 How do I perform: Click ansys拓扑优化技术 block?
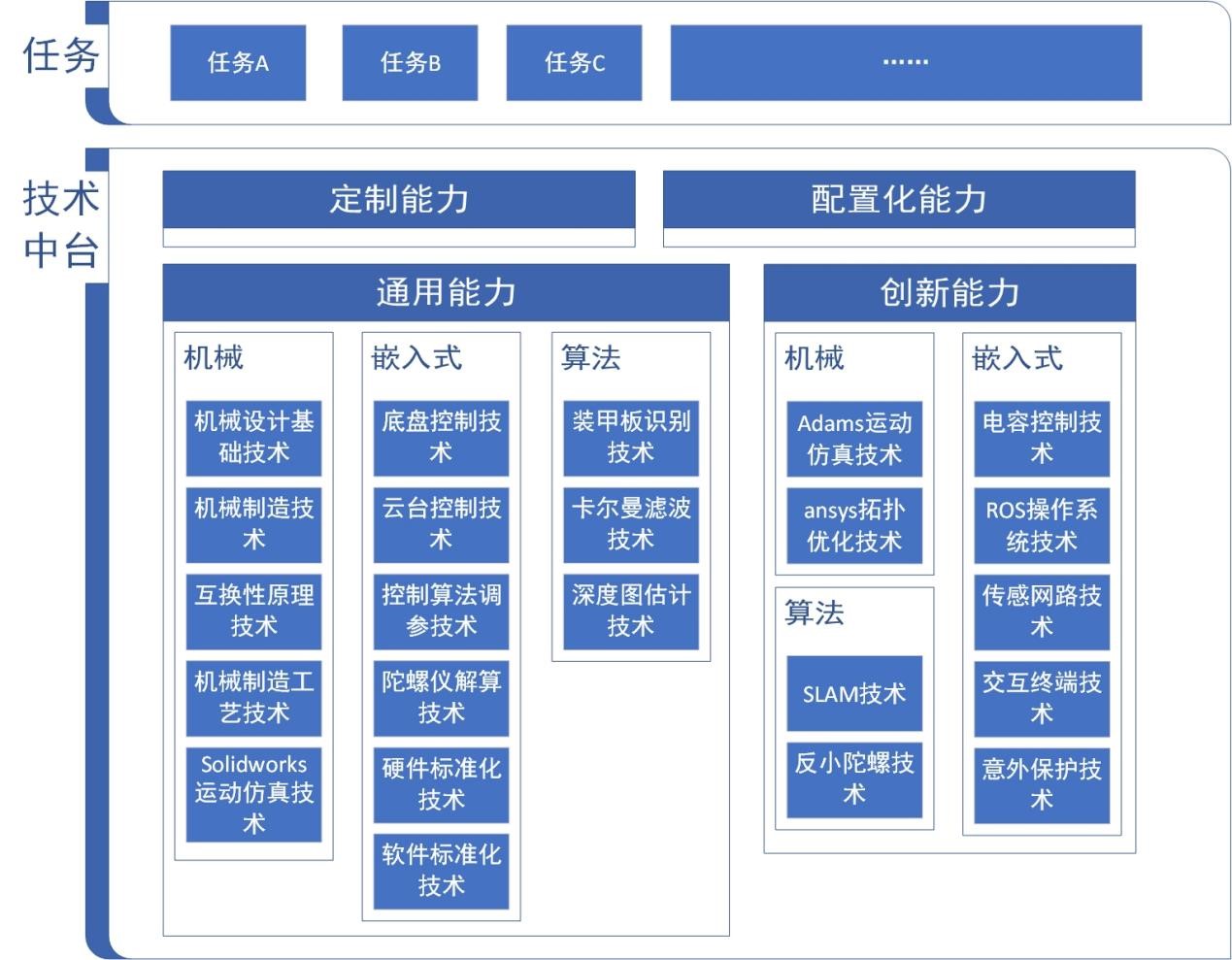coord(854,525)
